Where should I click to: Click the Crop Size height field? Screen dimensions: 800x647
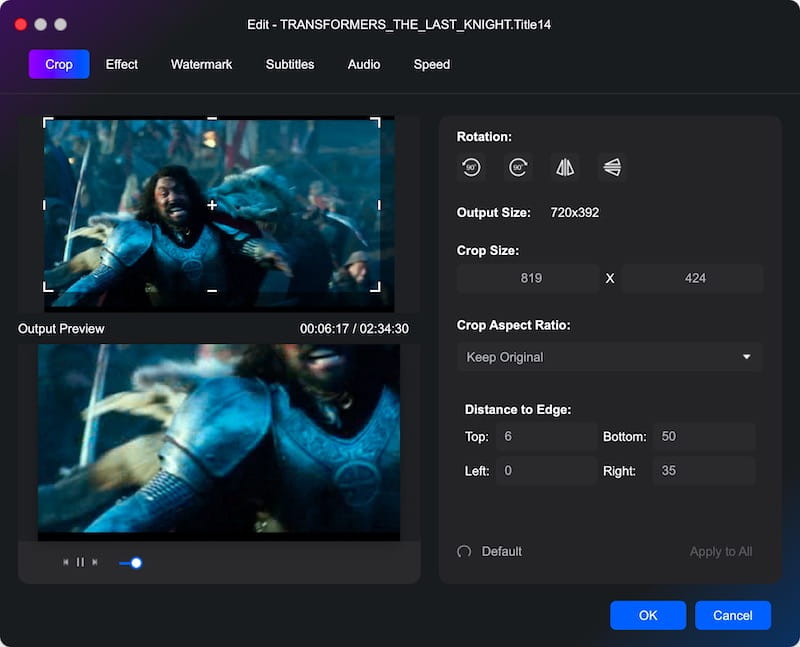click(x=692, y=278)
